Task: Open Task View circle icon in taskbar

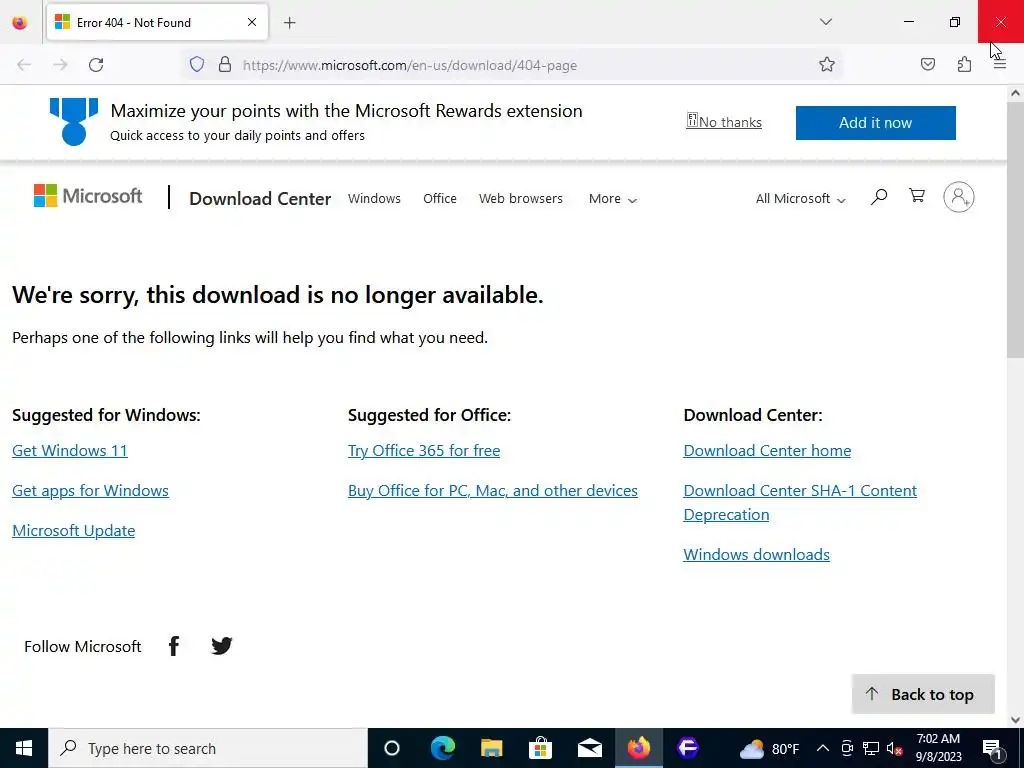Action: [x=392, y=748]
